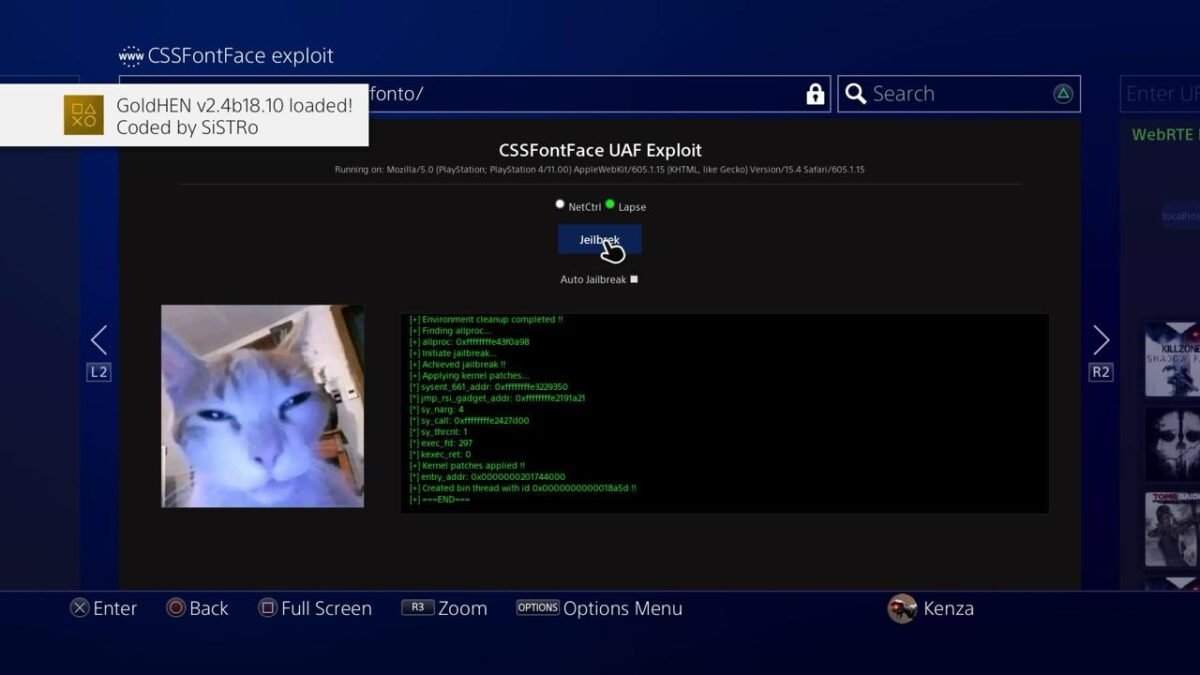This screenshot has height=675, width=1200.
Task: Click the CSSFontFace UAF Exploit heading
Action: [600, 151]
